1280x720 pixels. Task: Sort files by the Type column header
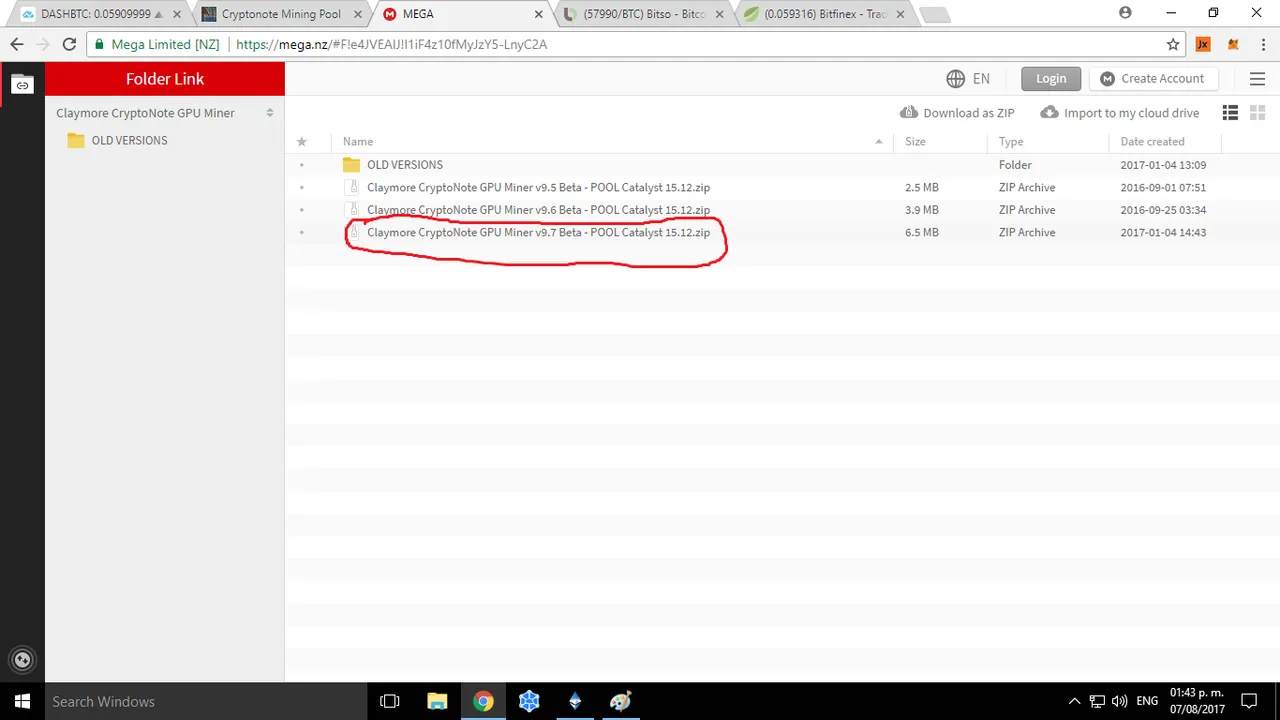pos(1011,142)
